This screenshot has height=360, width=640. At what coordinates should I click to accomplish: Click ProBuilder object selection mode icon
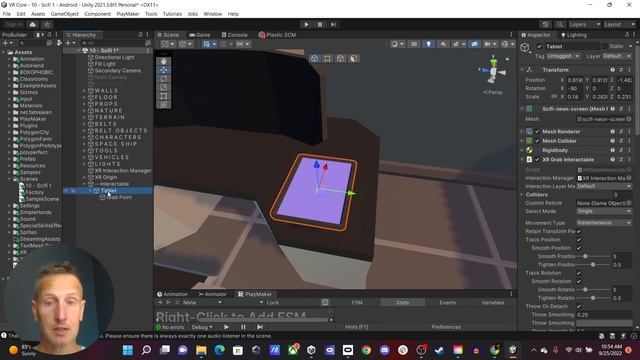(x=314, y=58)
